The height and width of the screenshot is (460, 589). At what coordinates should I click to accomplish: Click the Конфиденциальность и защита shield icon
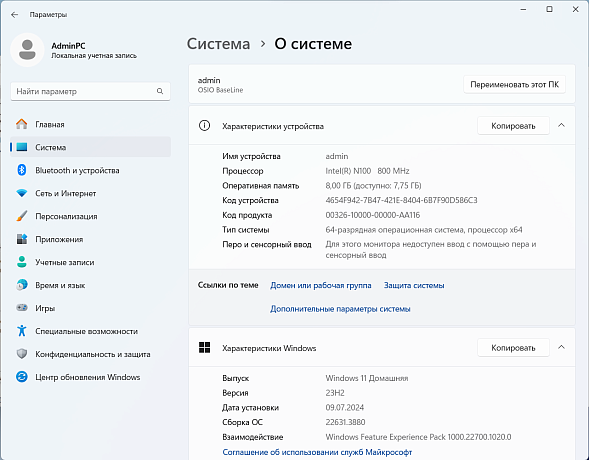coord(22,354)
